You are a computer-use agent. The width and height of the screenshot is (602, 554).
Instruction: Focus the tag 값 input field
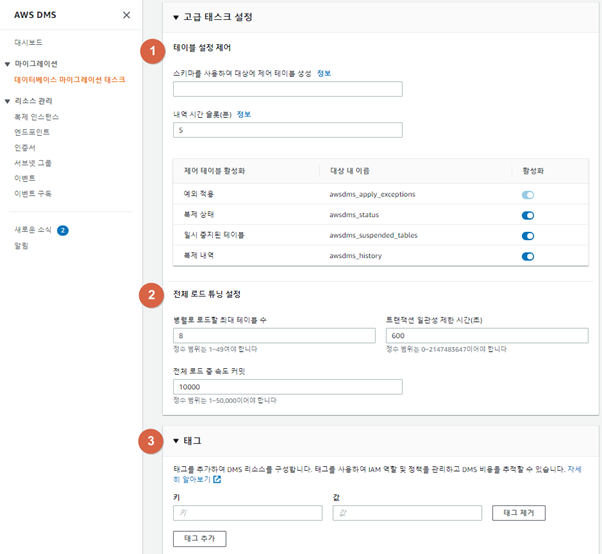407,513
